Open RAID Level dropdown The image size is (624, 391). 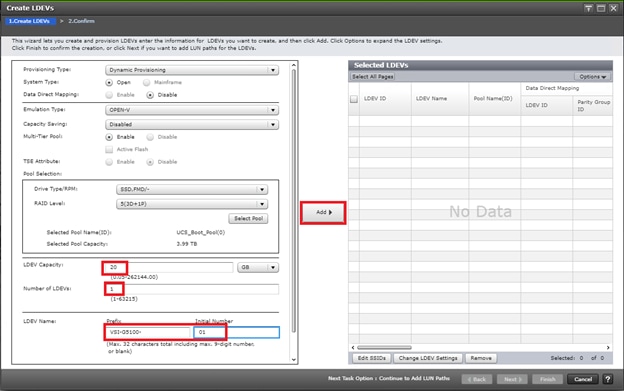[x=192, y=204]
